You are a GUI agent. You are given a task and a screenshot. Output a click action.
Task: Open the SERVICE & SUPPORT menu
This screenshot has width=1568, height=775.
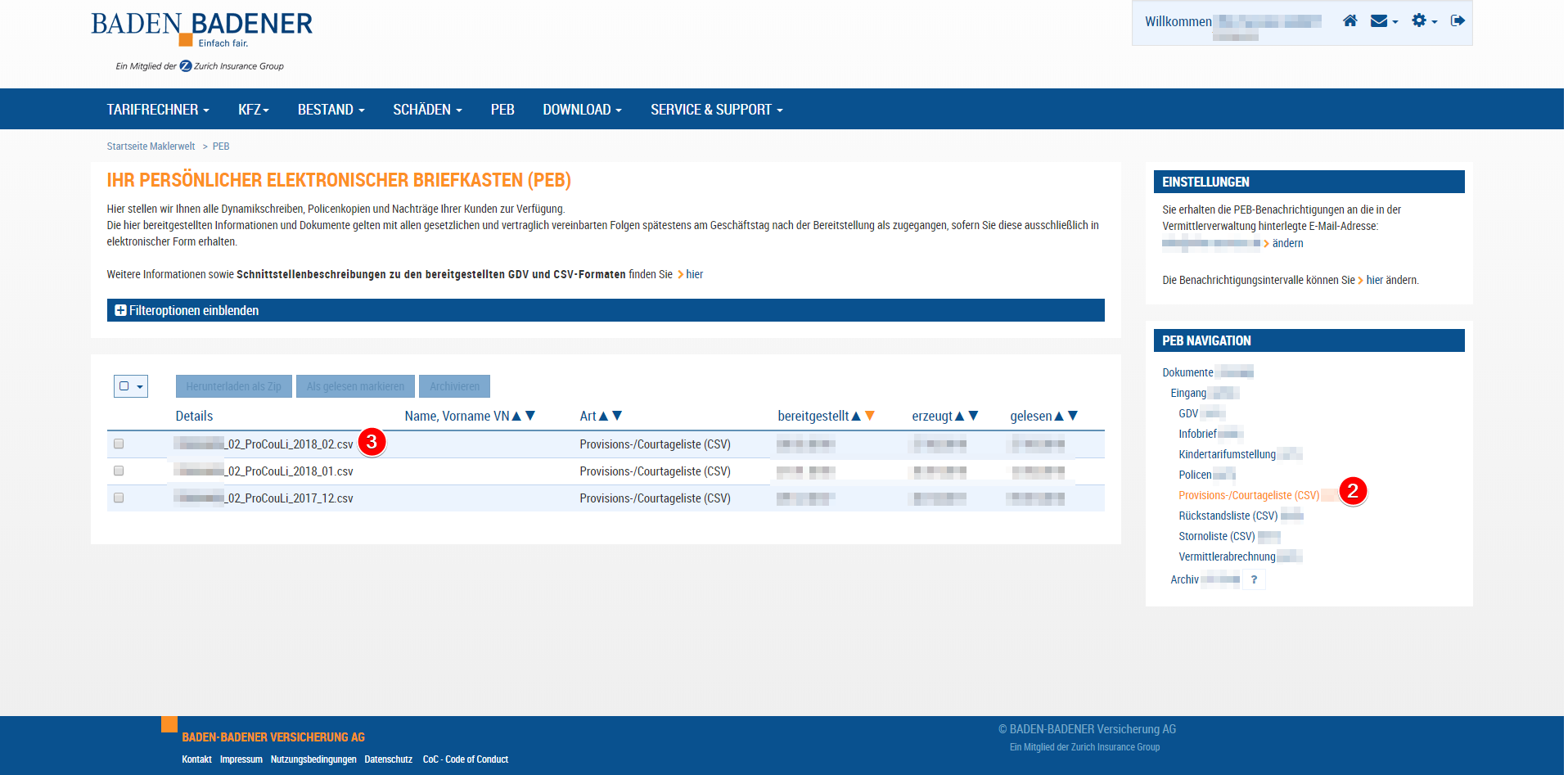pos(717,110)
